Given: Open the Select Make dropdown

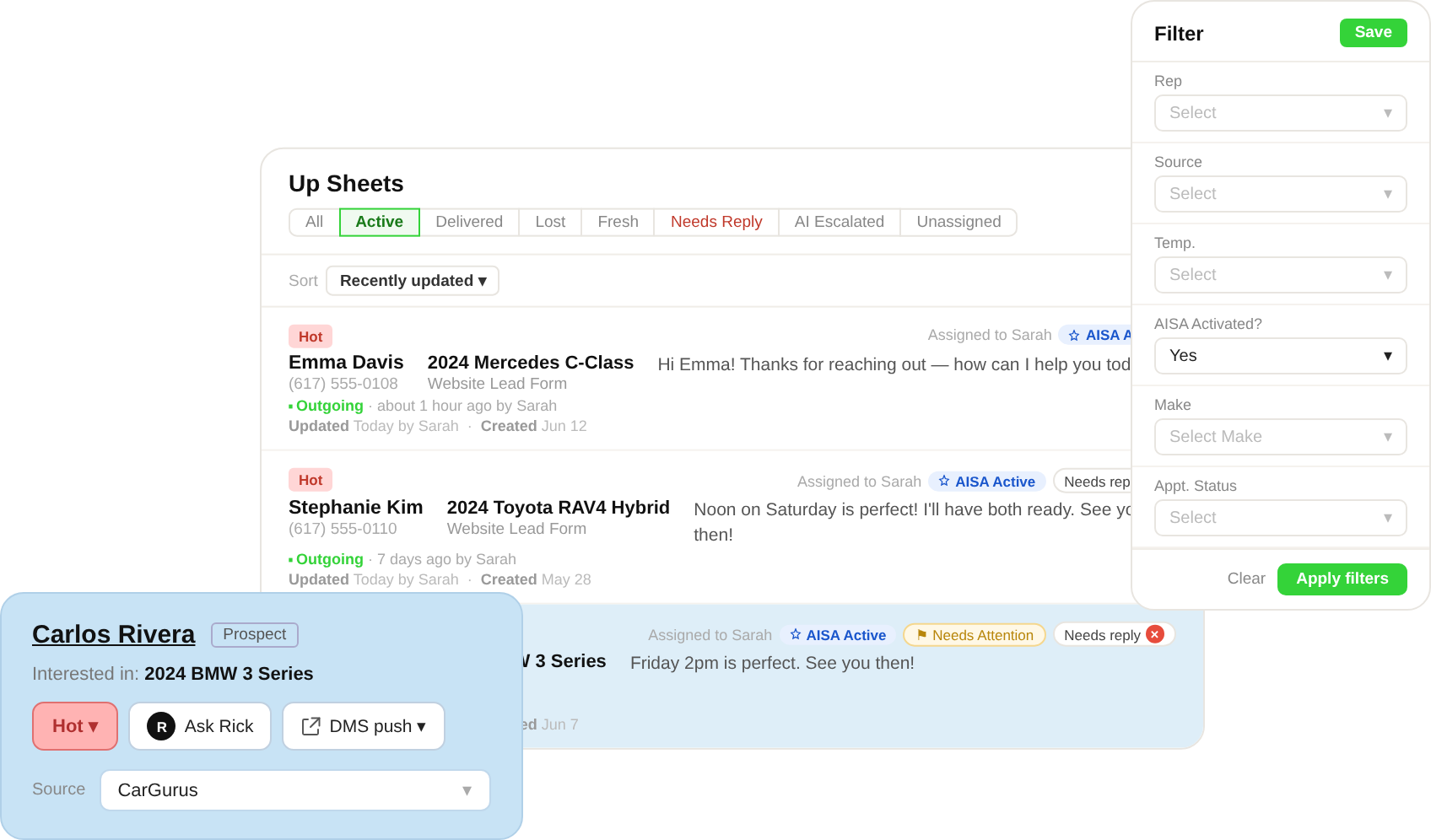Looking at the screenshot, I should 1280,437.
